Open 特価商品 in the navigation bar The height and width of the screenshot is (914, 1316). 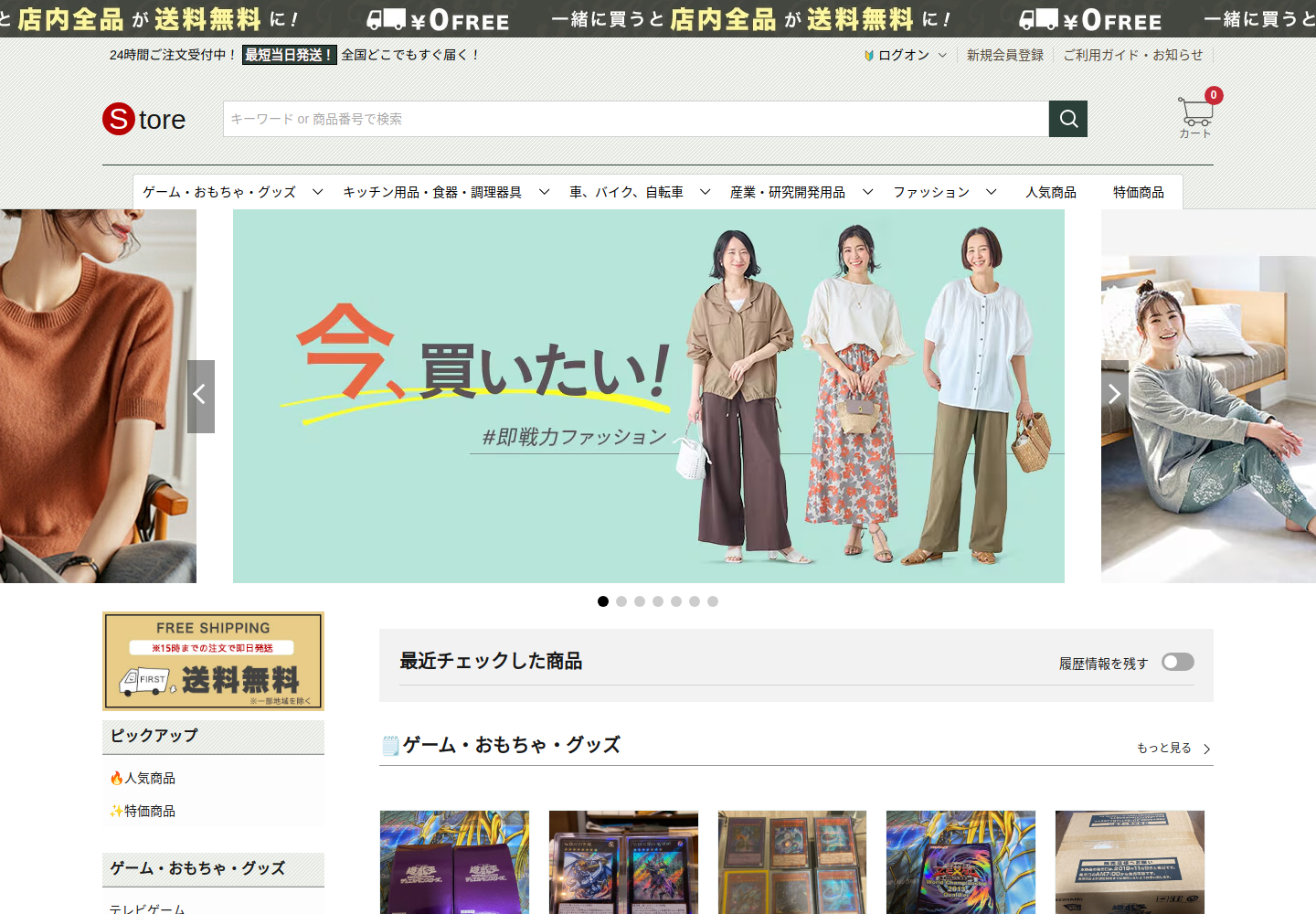tap(1139, 192)
